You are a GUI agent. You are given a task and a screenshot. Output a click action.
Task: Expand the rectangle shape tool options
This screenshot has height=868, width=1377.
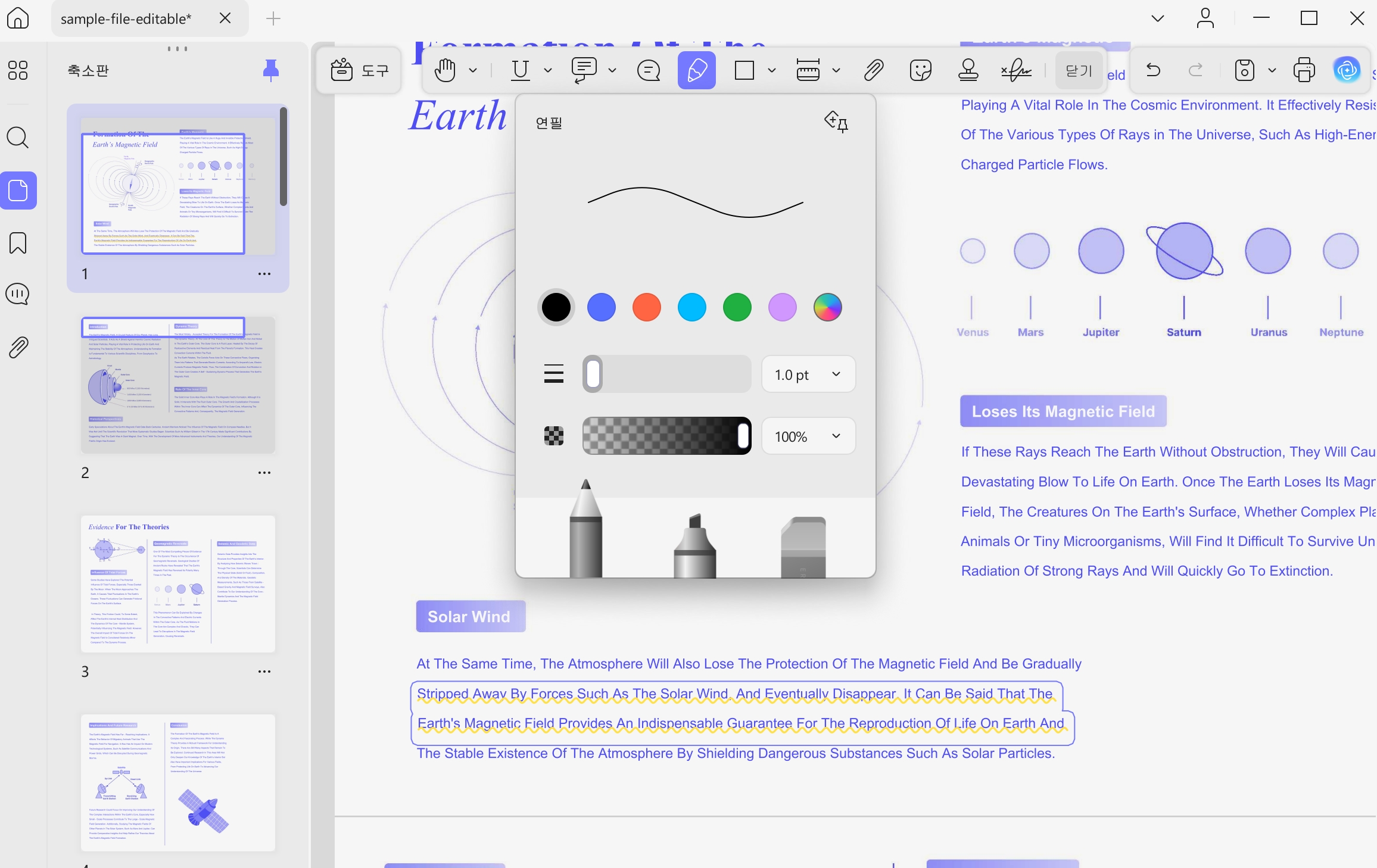coord(772,70)
